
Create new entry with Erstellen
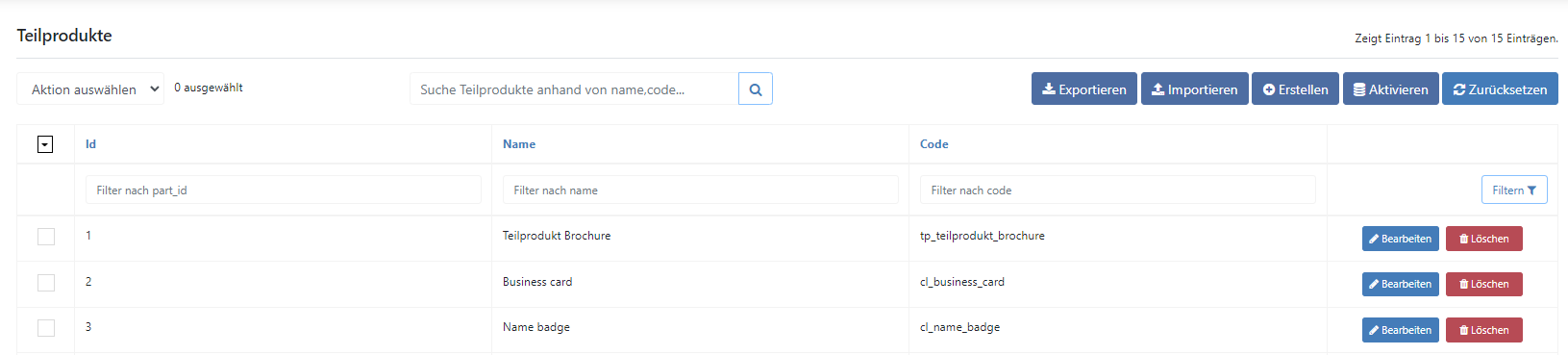pos(1295,89)
